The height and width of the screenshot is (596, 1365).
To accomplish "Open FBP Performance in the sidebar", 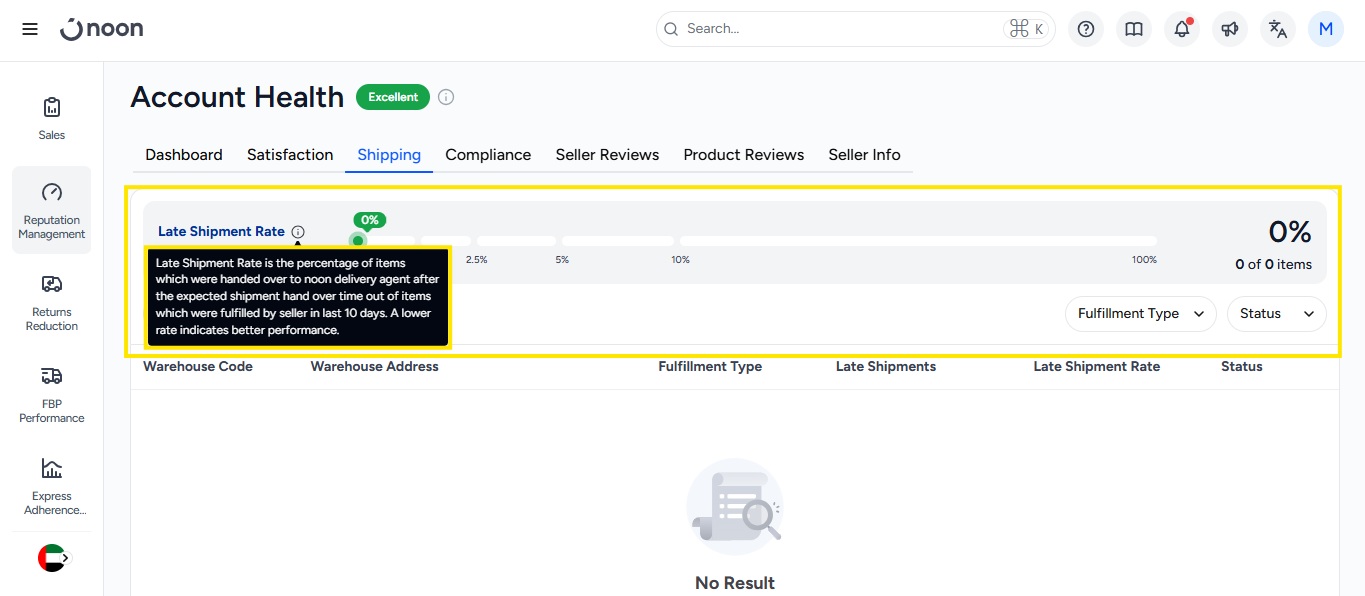I will pos(51,394).
